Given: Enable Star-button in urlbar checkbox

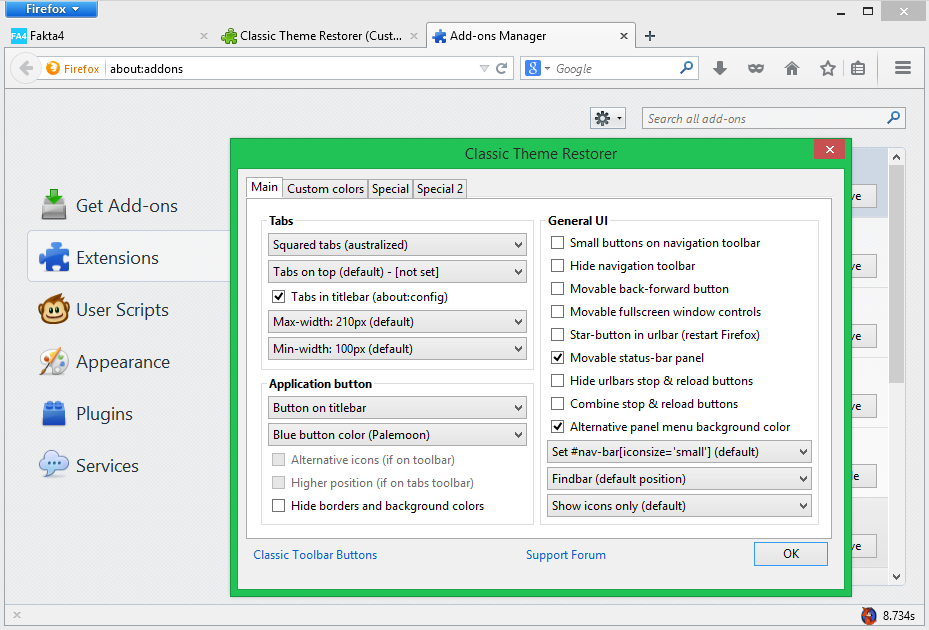Looking at the screenshot, I should pyautogui.click(x=558, y=335).
